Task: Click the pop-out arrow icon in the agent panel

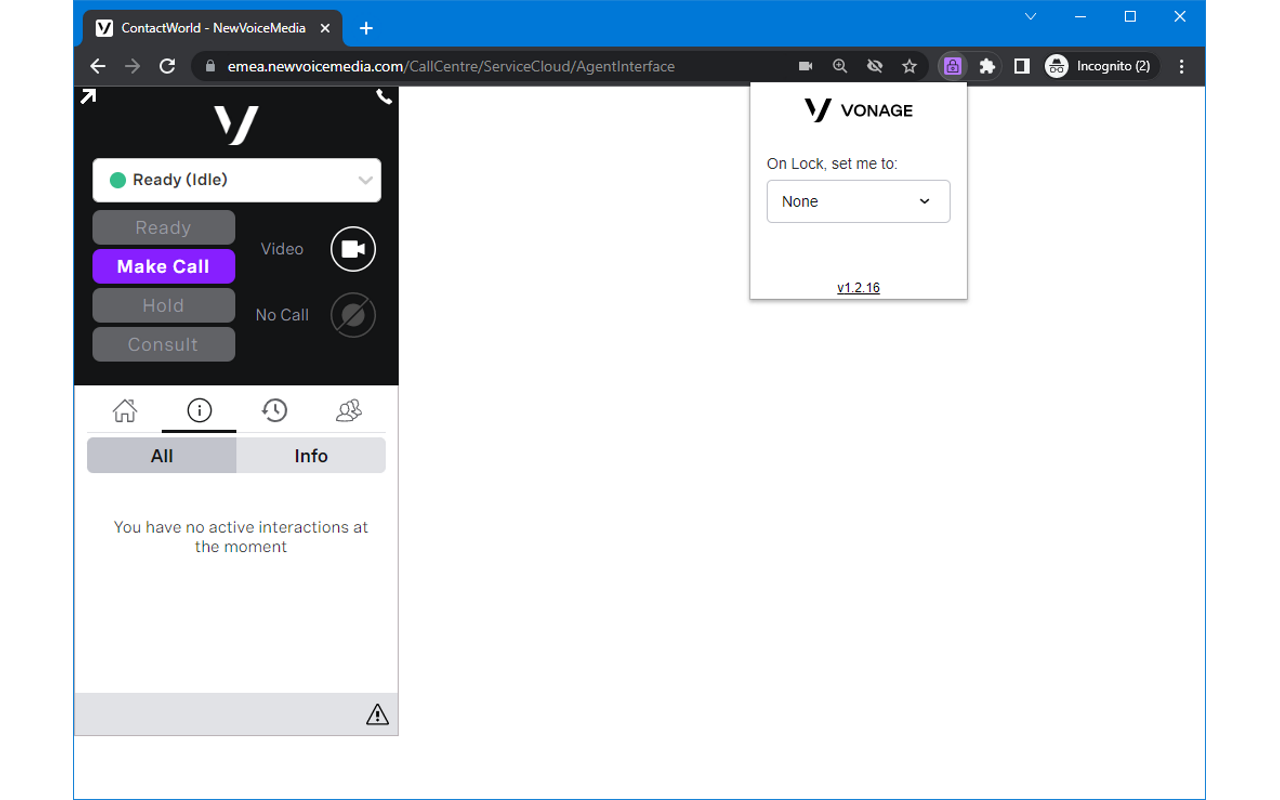Action: 88,97
